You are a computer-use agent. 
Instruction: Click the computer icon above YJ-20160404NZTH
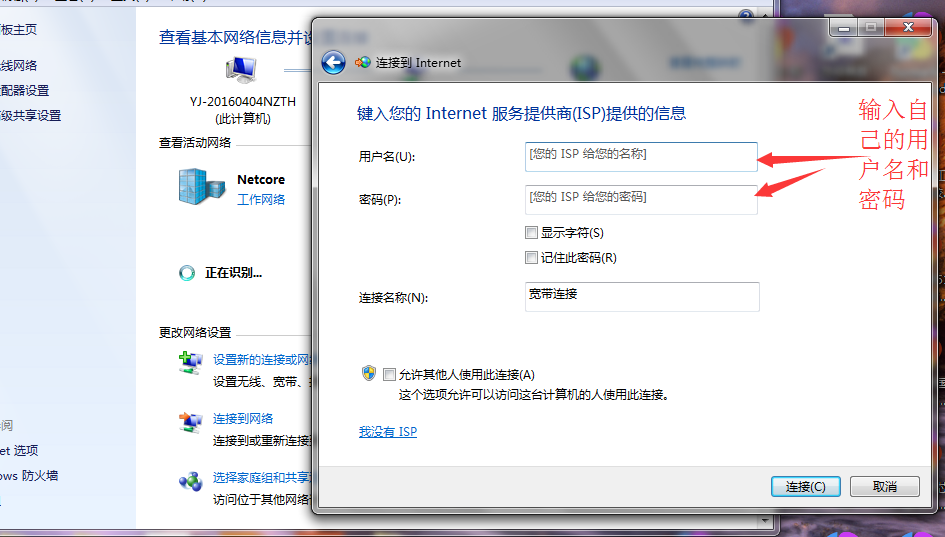(x=240, y=70)
